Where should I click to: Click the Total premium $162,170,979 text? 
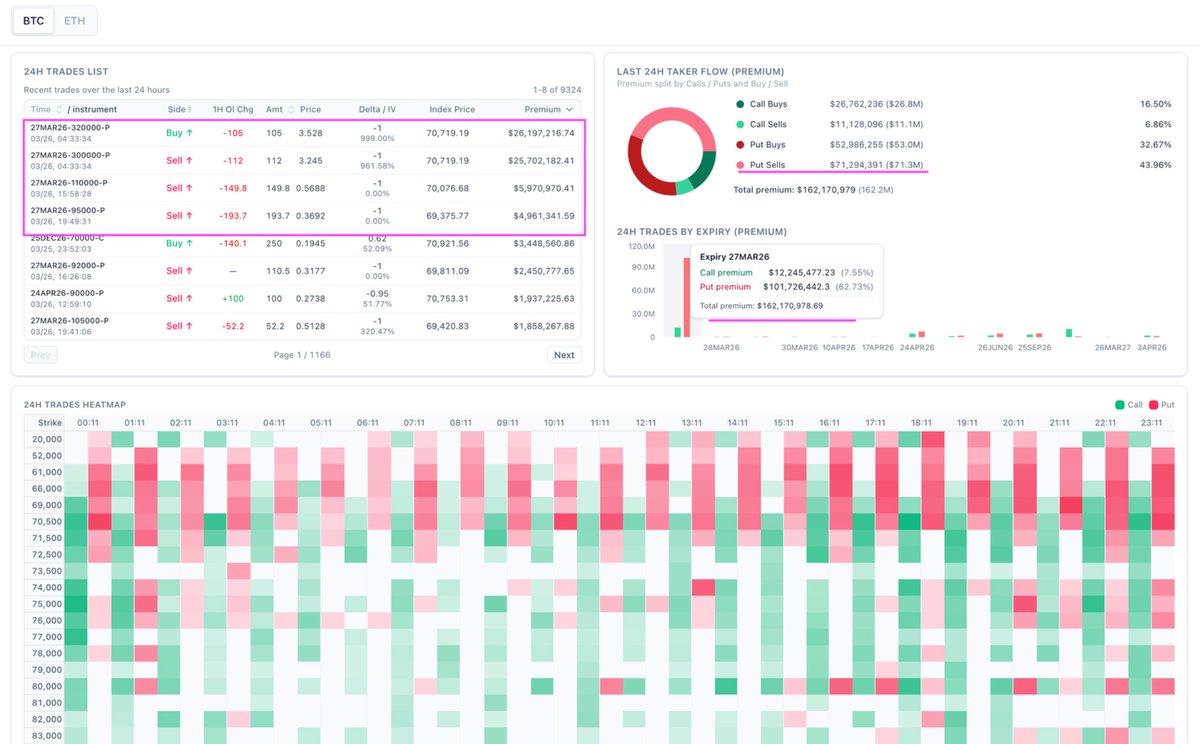pyautogui.click(x=813, y=189)
